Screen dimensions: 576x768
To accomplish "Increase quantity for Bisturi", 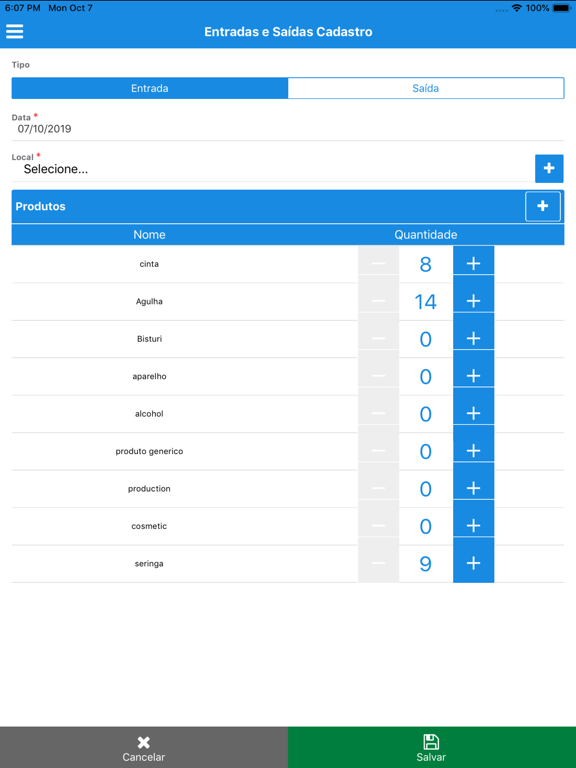I will pyautogui.click(x=473, y=339).
